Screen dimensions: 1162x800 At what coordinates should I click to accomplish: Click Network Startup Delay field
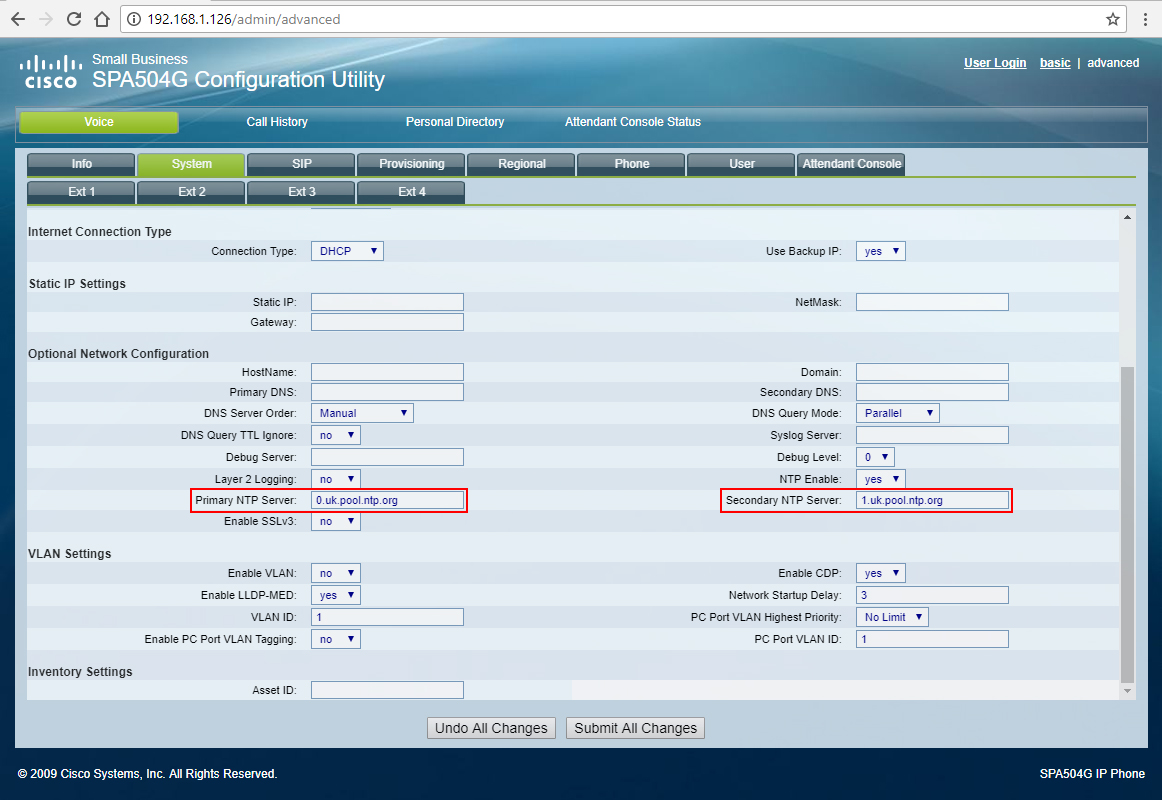click(932, 595)
